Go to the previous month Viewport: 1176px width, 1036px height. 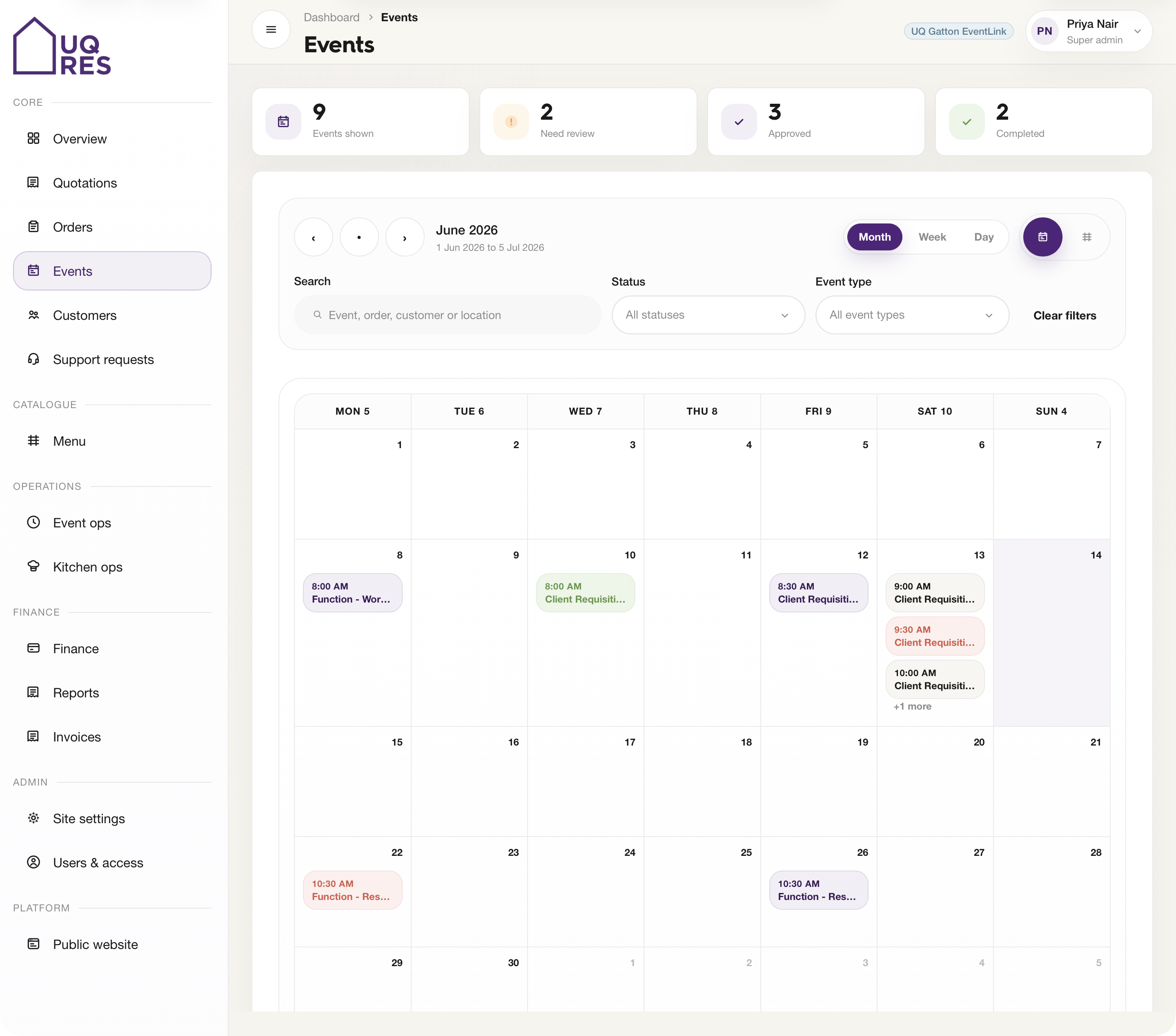[x=314, y=237]
